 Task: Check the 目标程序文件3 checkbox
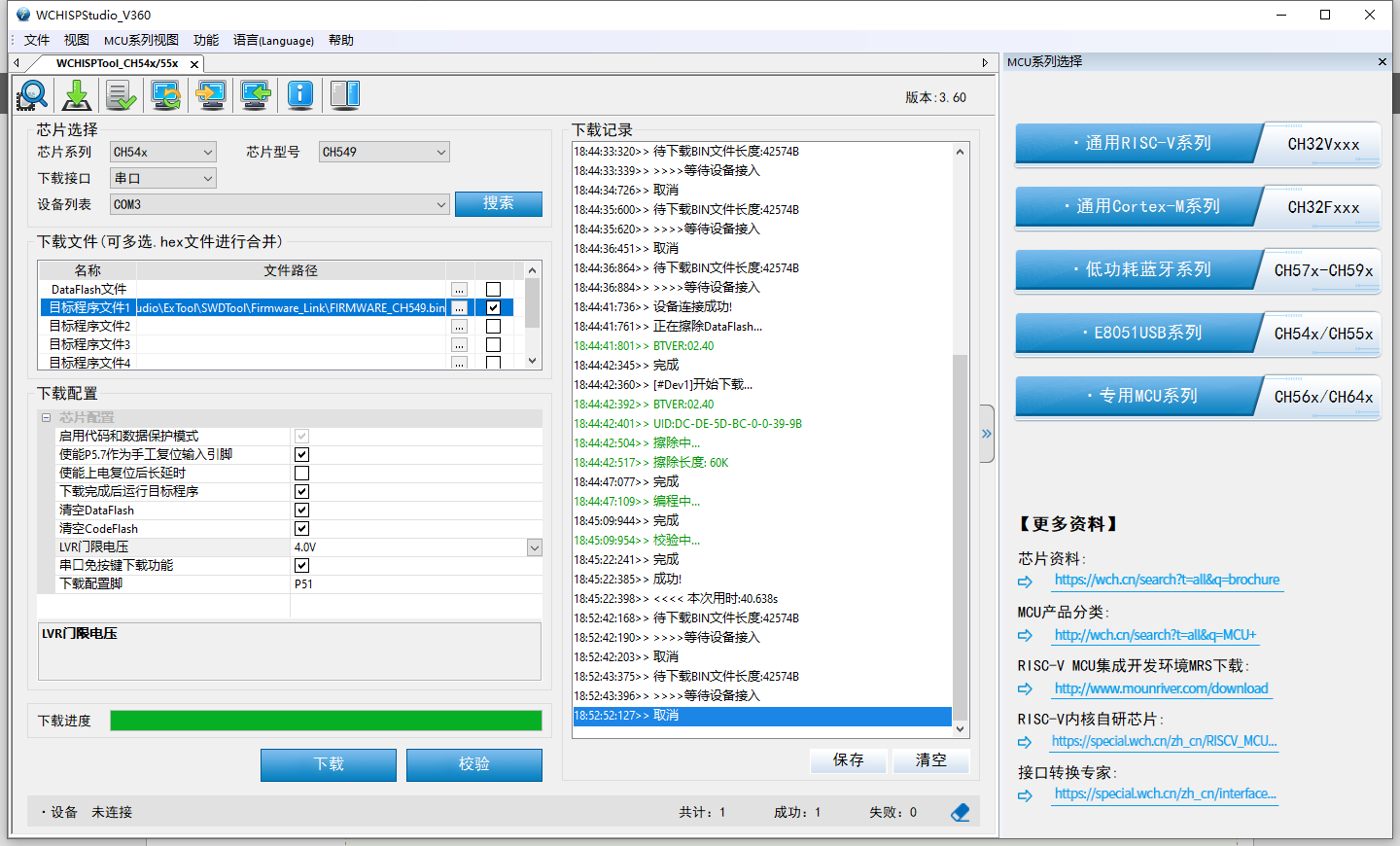tap(493, 345)
